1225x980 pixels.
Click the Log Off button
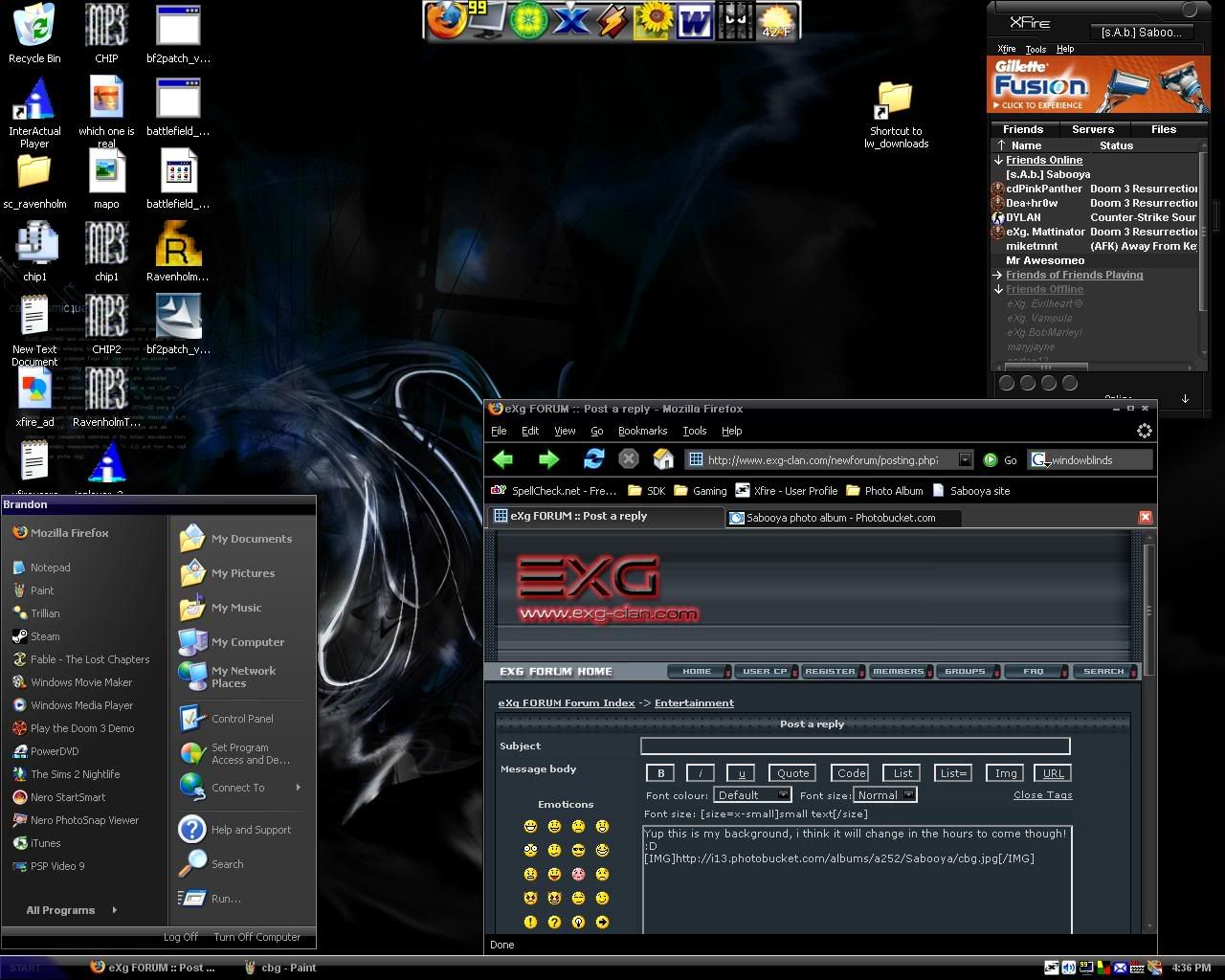click(x=181, y=937)
